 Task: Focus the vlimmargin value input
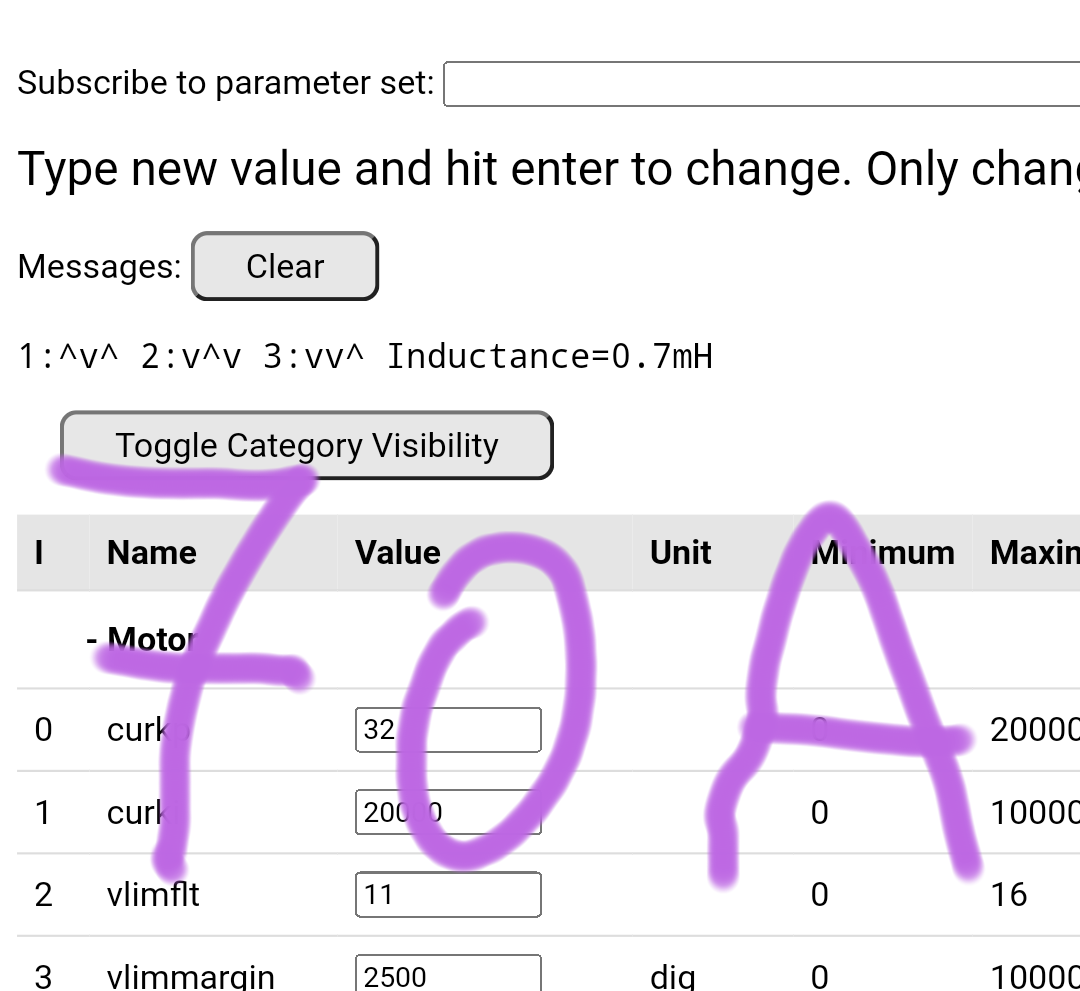448,975
